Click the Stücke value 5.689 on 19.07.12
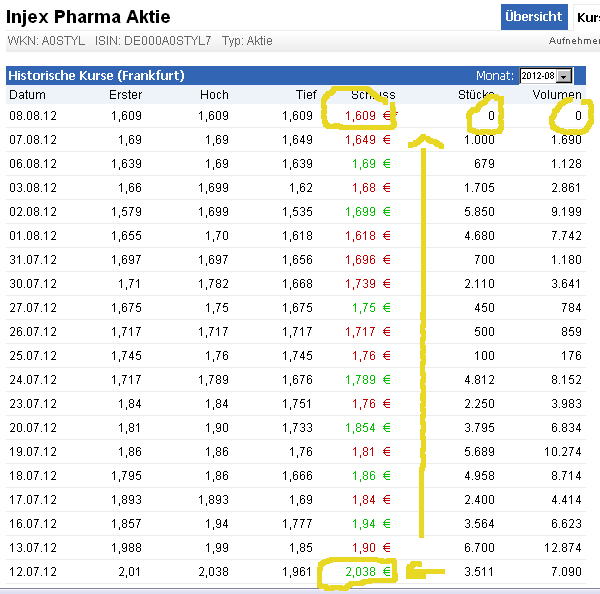 480,451
